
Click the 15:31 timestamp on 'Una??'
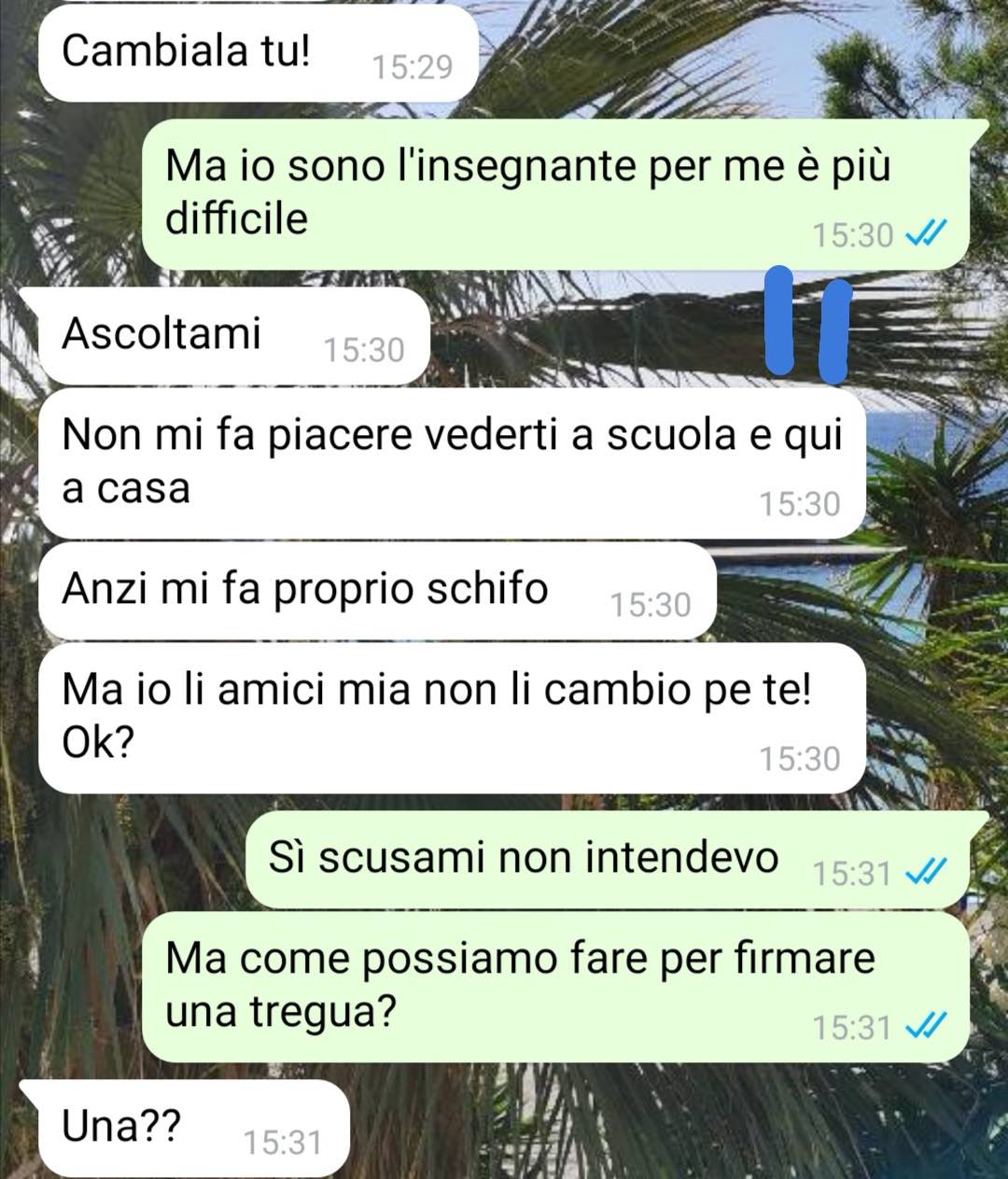coord(283,1143)
